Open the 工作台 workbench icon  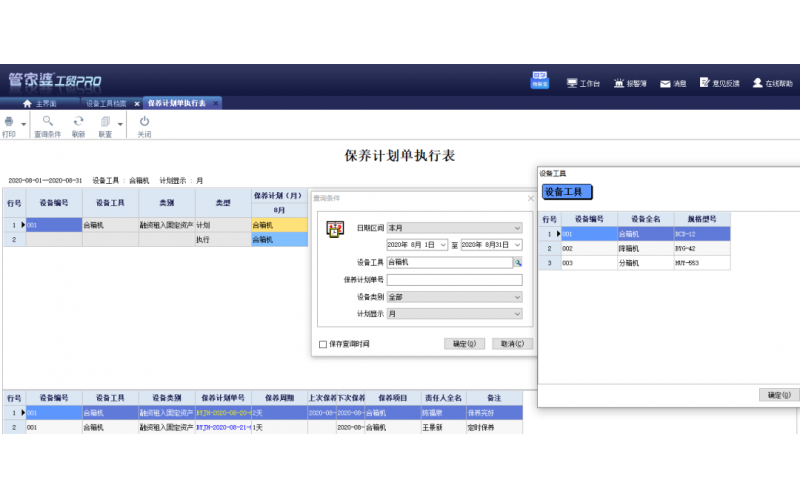[x=572, y=83]
